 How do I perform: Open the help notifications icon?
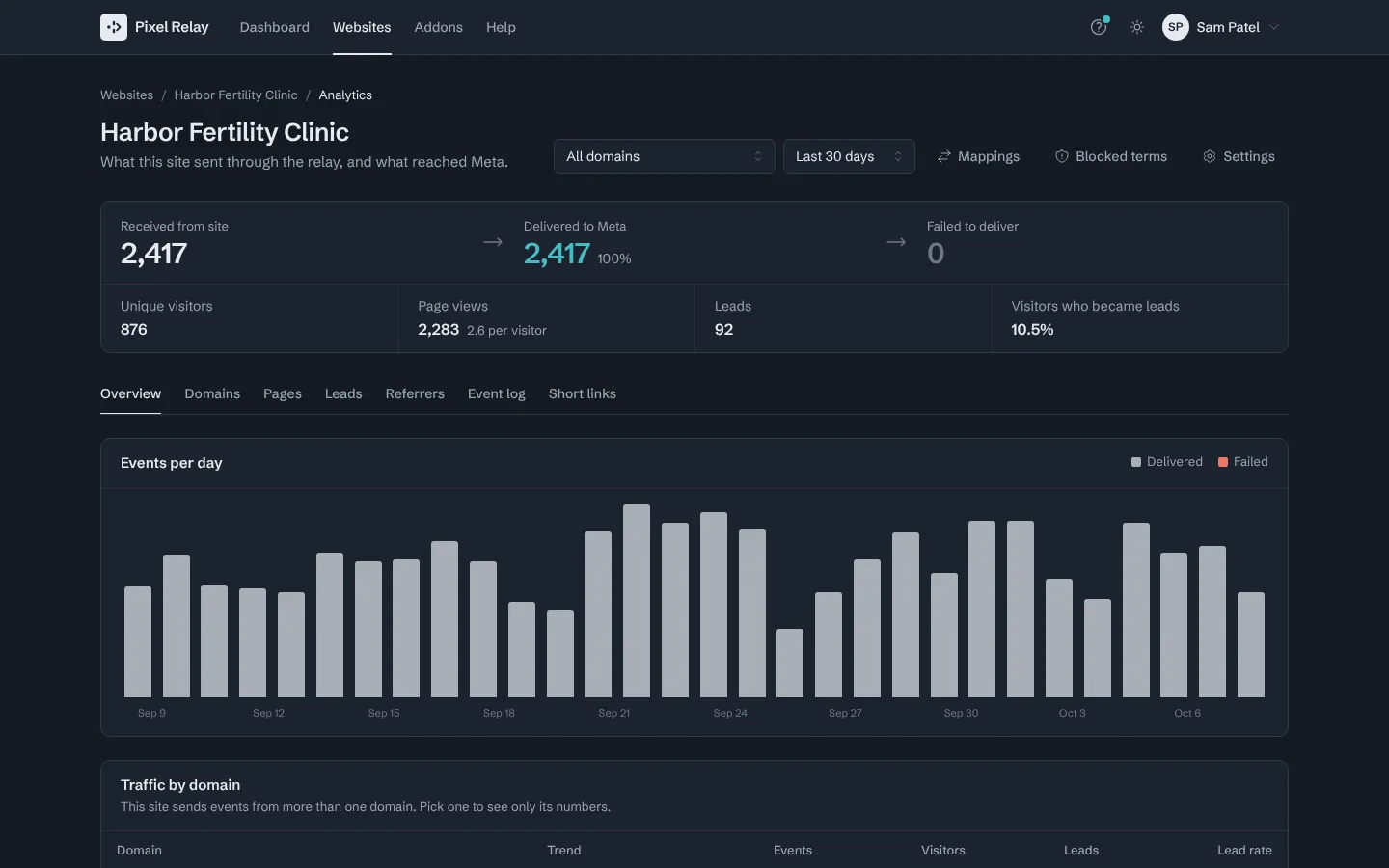coord(1099,27)
